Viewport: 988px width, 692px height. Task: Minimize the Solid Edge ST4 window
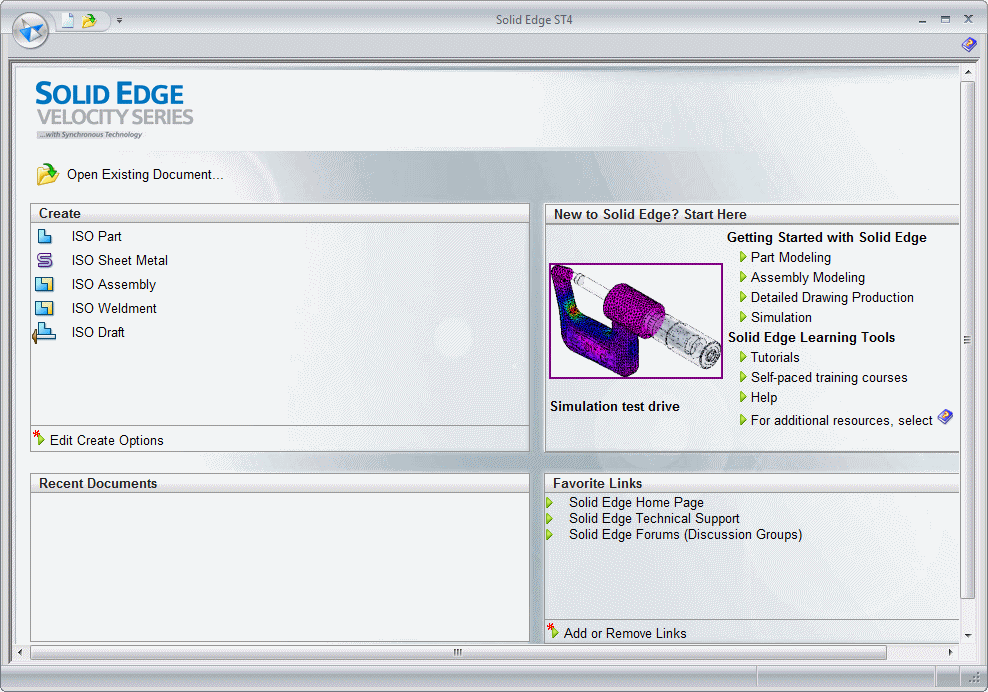[922, 20]
